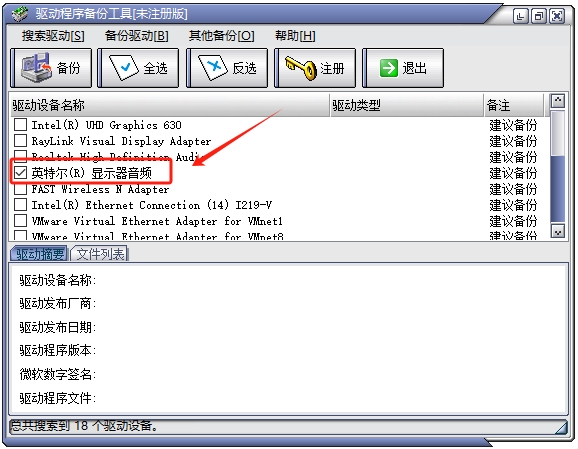
Task: Click the 备份 backup toolbar button
Action: pos(51,68)
